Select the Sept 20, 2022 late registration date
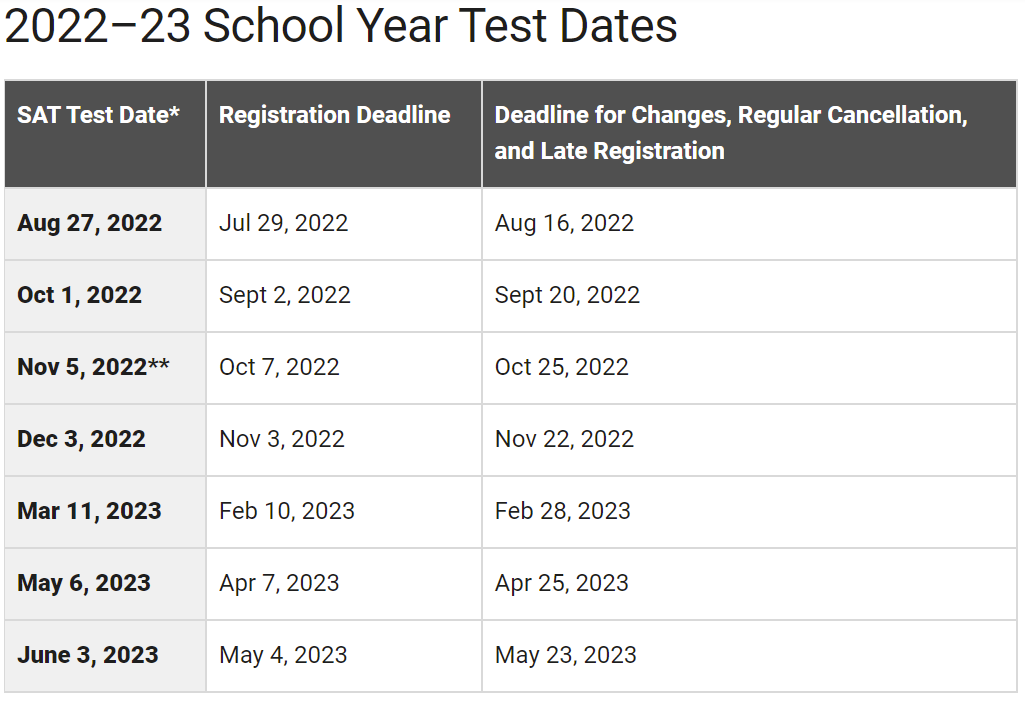1025x702 pixels. pos(567,295)
